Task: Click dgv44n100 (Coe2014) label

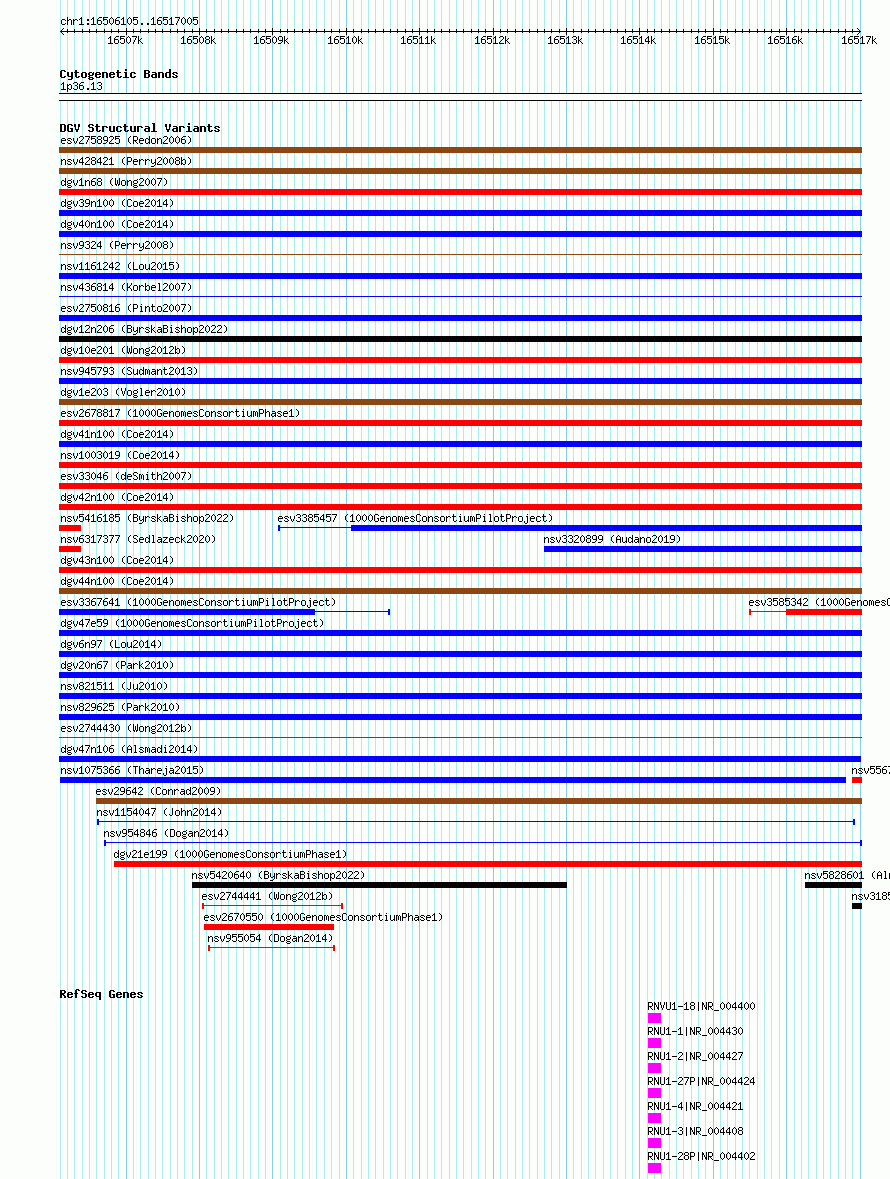Action: click(x=117, y=583)
